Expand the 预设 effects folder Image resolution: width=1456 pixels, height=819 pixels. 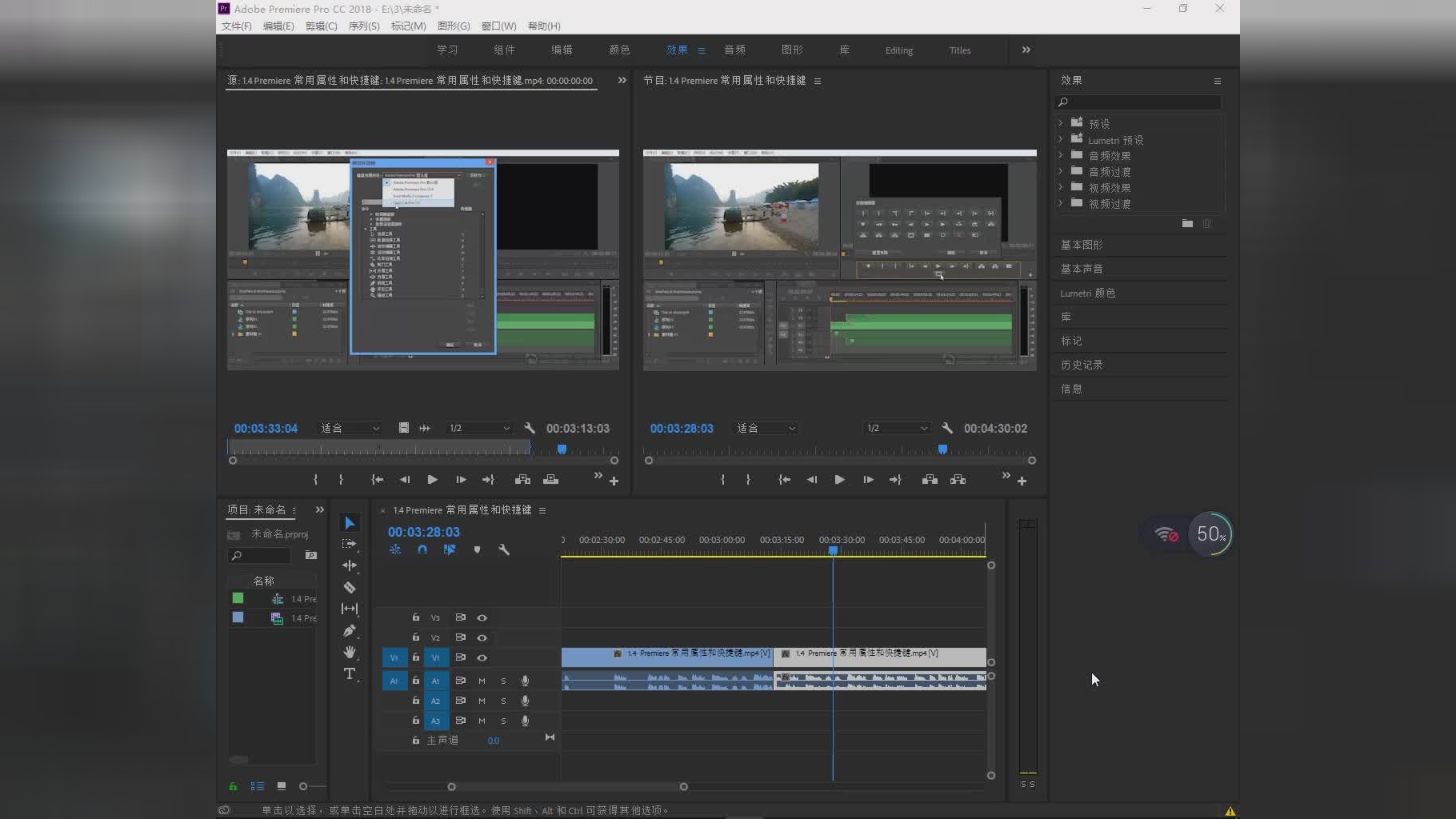point(1061,123)
